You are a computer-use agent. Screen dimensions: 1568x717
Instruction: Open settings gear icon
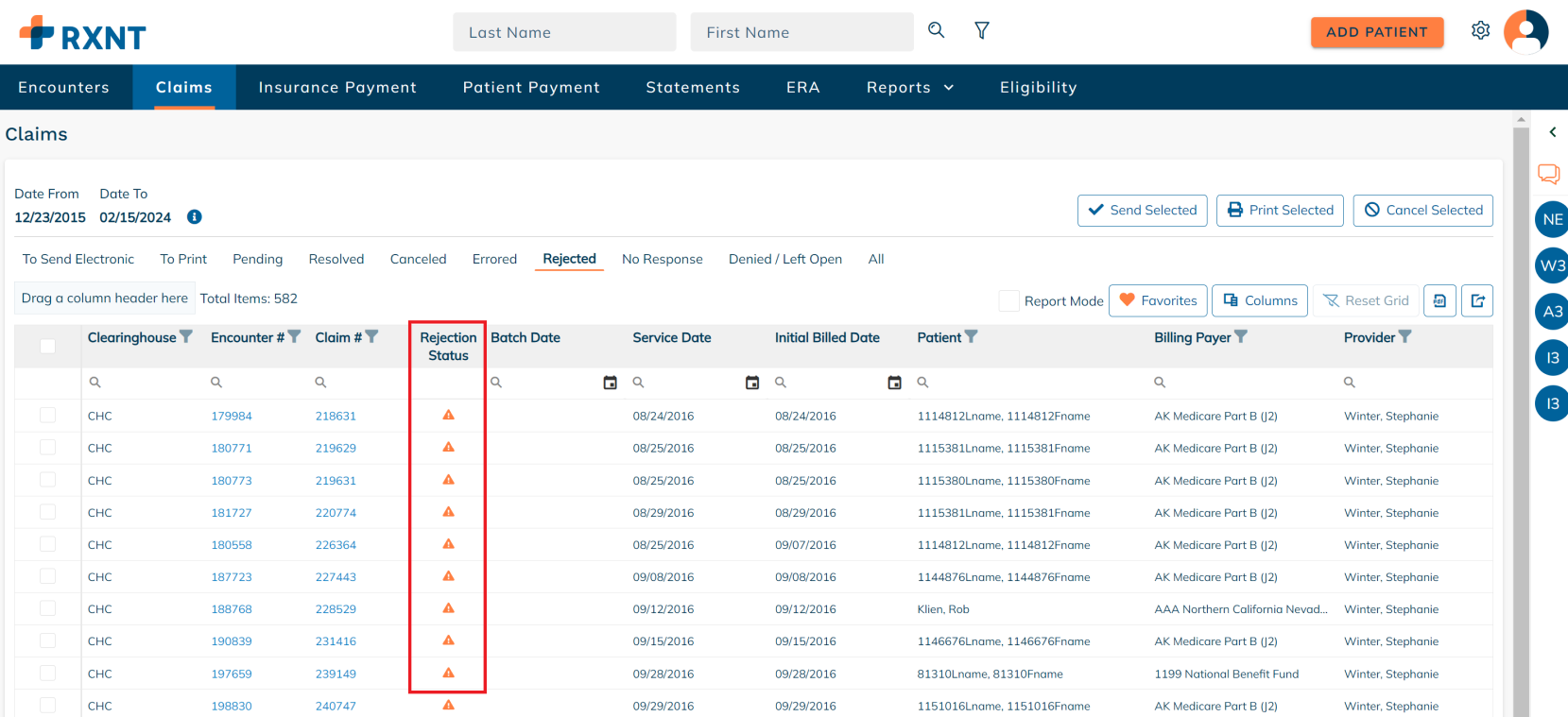tap(1481, 31)
